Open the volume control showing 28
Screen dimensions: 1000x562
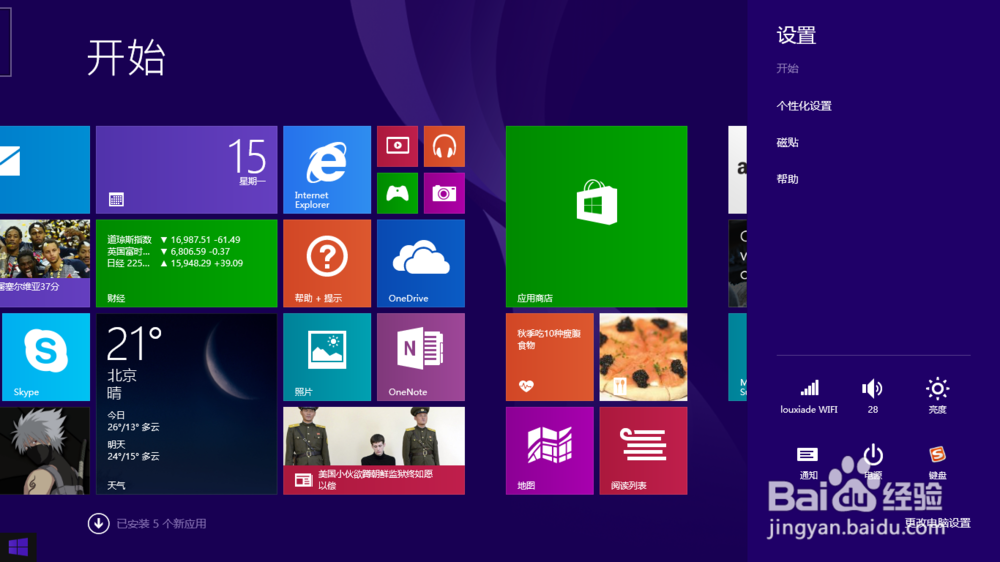[872, 396]
